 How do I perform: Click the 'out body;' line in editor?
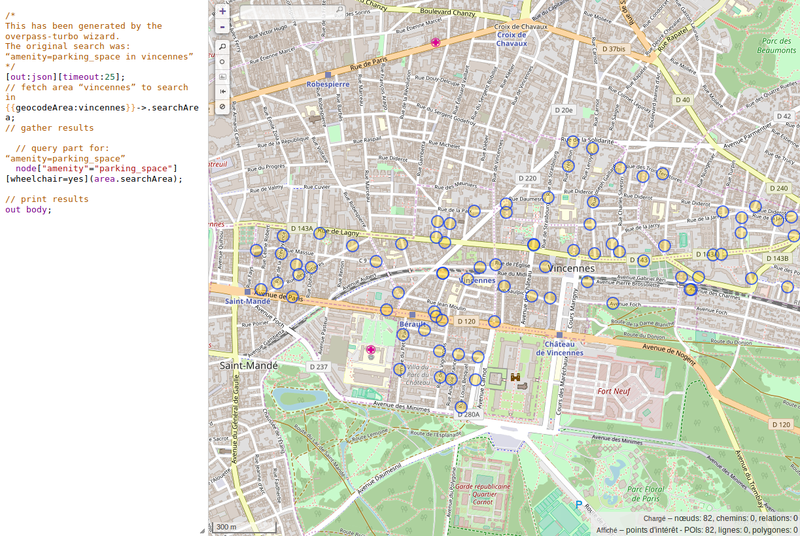27,210
